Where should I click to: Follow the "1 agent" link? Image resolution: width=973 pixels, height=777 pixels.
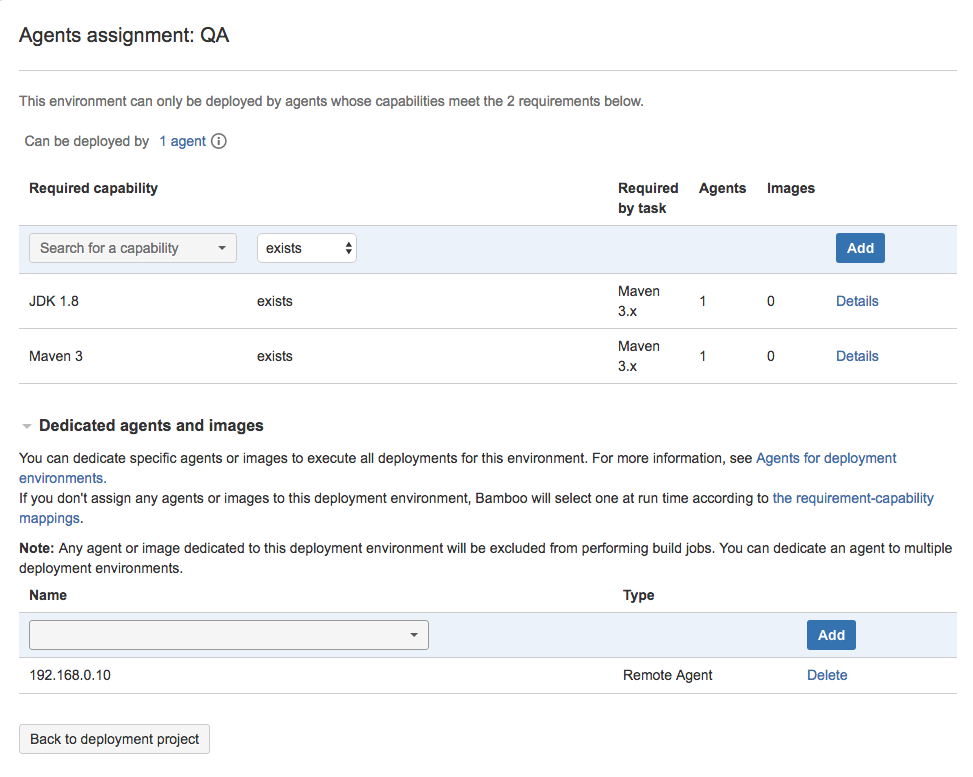tap(181, 141)
